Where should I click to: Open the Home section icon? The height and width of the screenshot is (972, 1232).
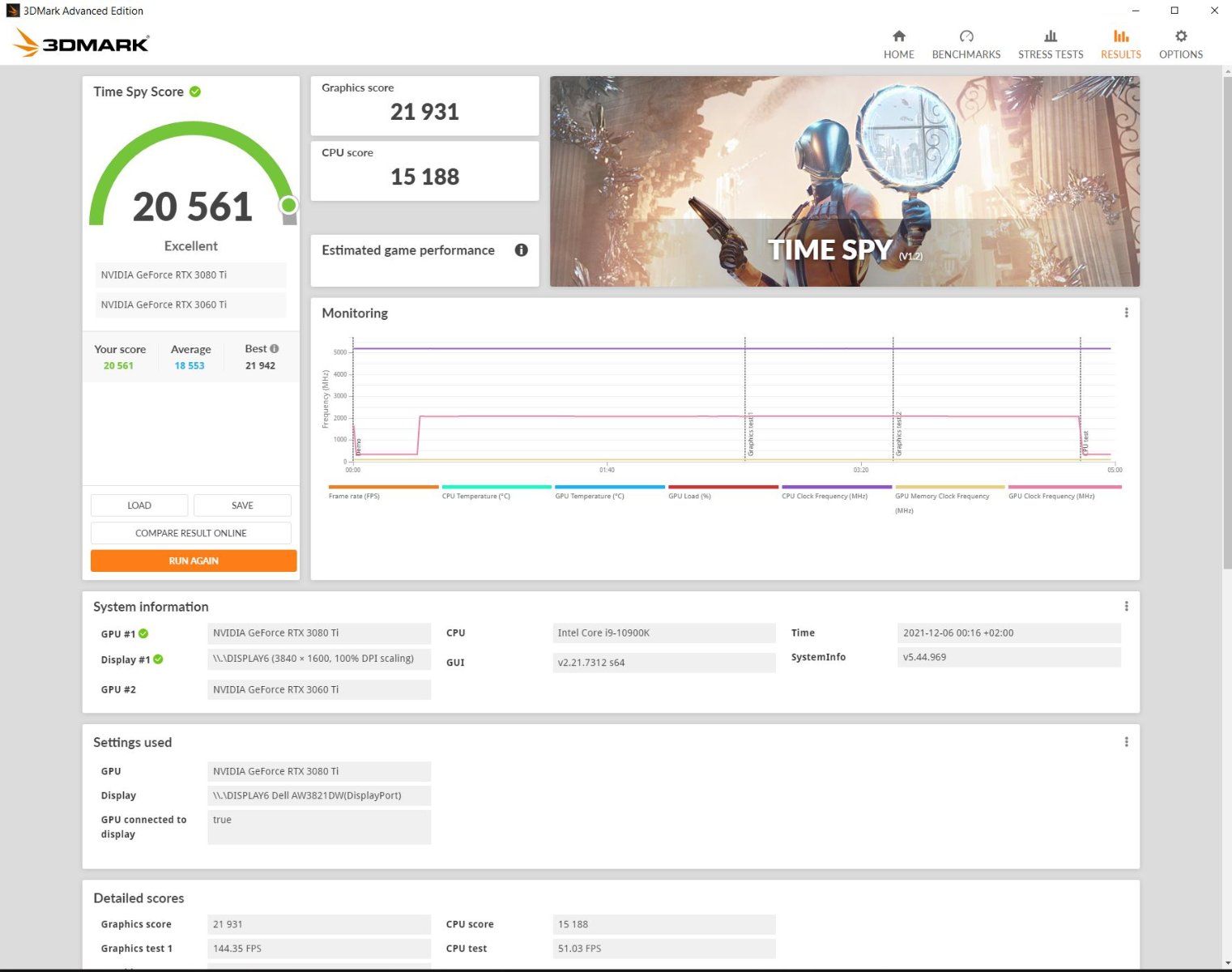click(x=898, y=36)
